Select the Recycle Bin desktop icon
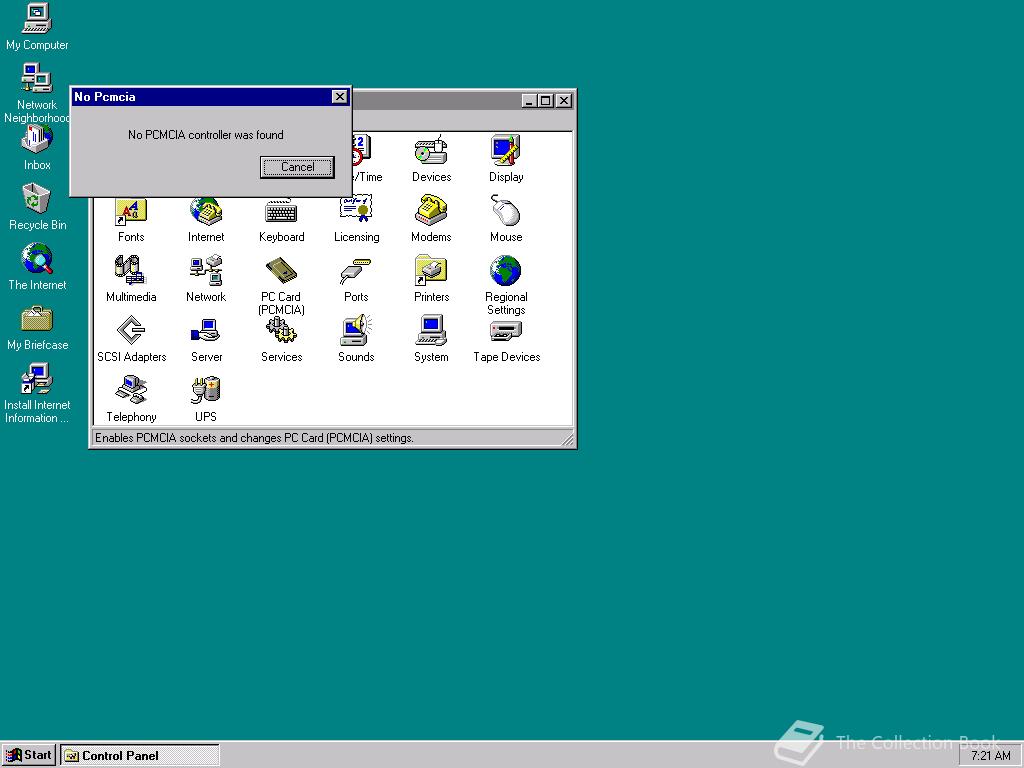Image resolution: width=1024 pixels, height=768 pixels. [x=37, y=207]
